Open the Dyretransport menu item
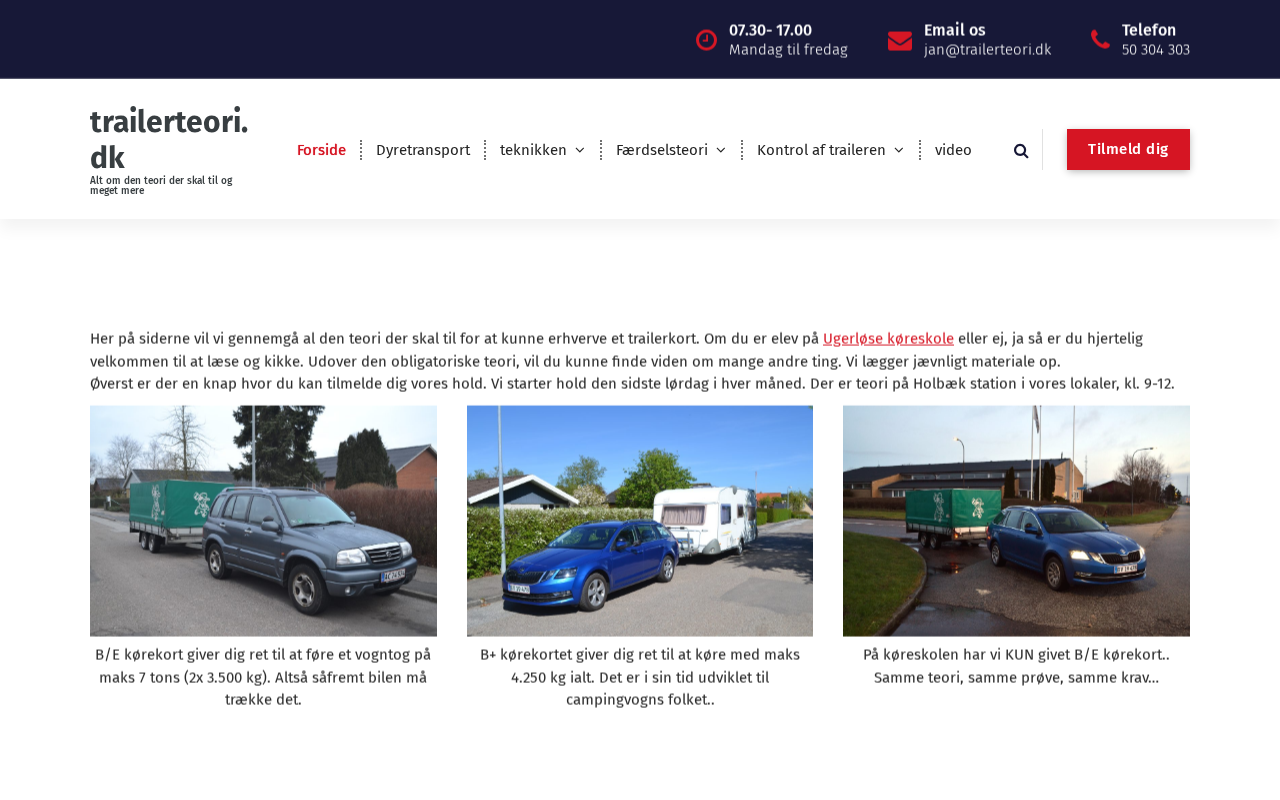The height and width of the screenshot is (800, 1280). pos(423,150)
